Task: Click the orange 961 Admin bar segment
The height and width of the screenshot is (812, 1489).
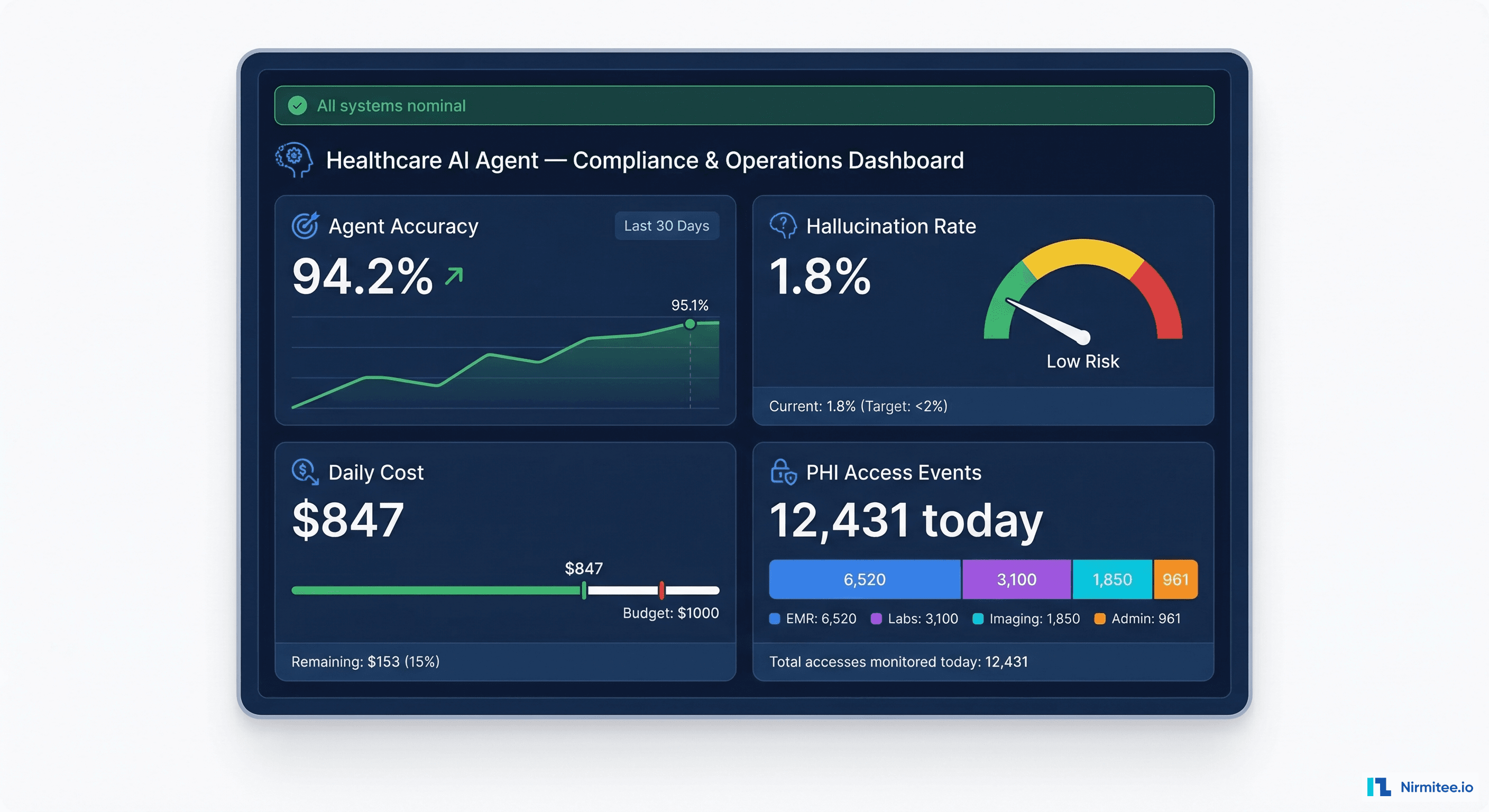Action: 1176,579
